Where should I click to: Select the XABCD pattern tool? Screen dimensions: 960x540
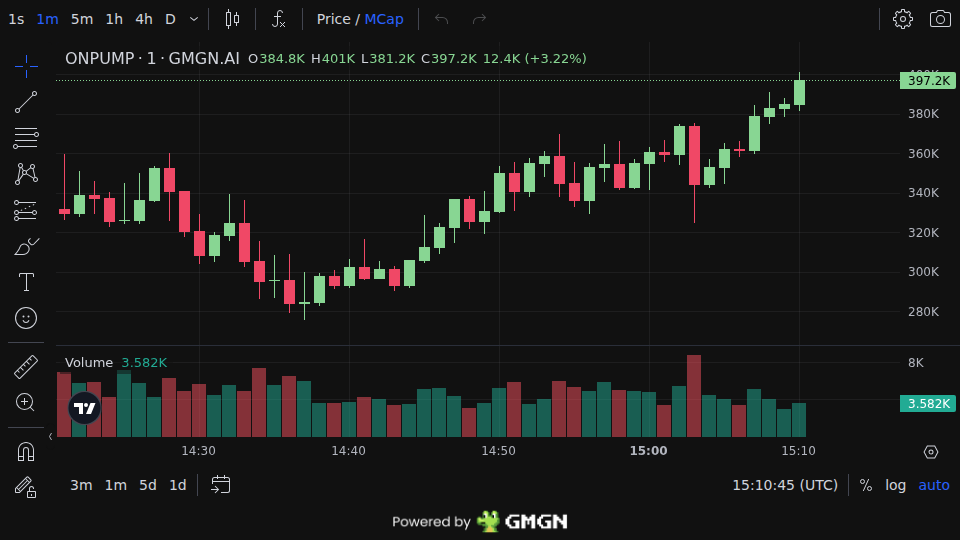coord(26,174)
